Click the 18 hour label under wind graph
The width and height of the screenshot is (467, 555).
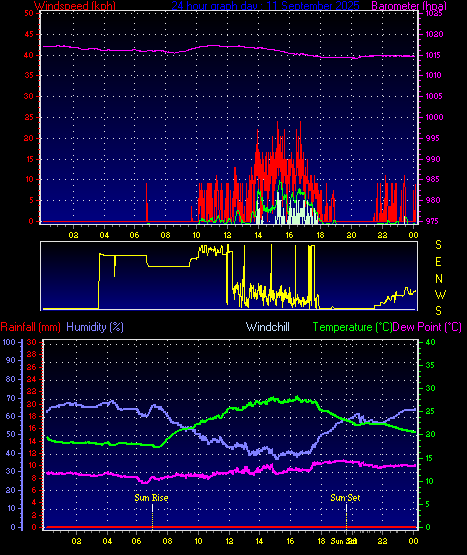(320, 235)
